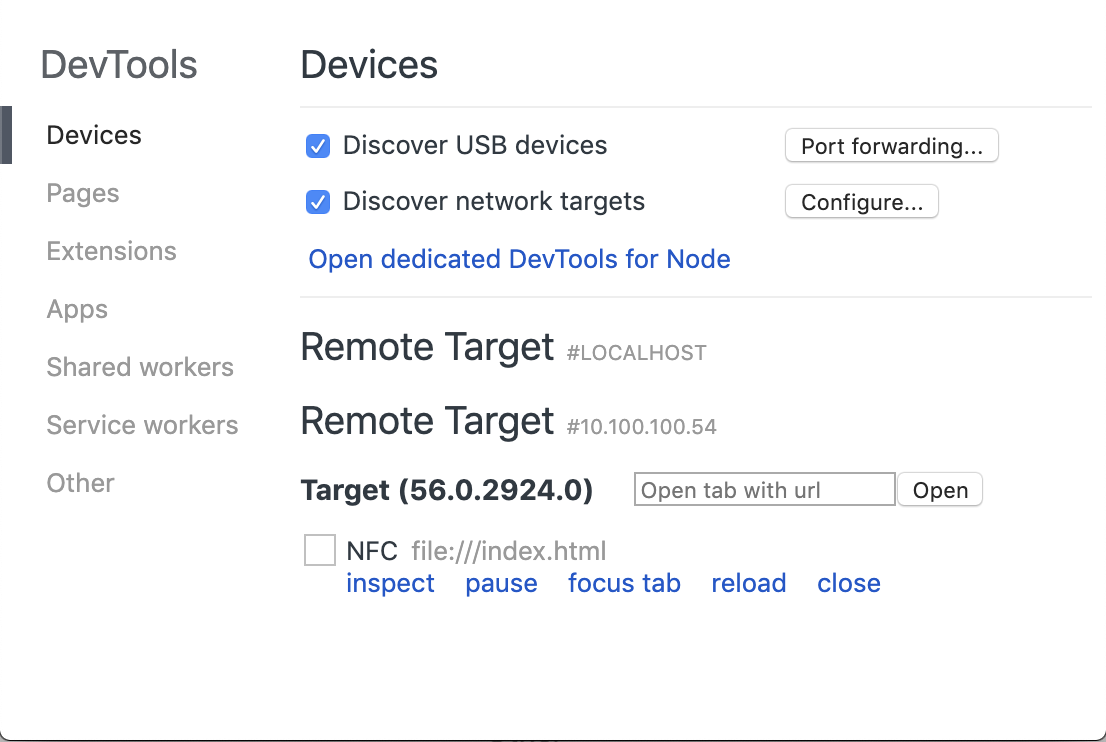Reload the NFC target page
The width and height of the screenshot is (1106, 742).
[748, 583]
